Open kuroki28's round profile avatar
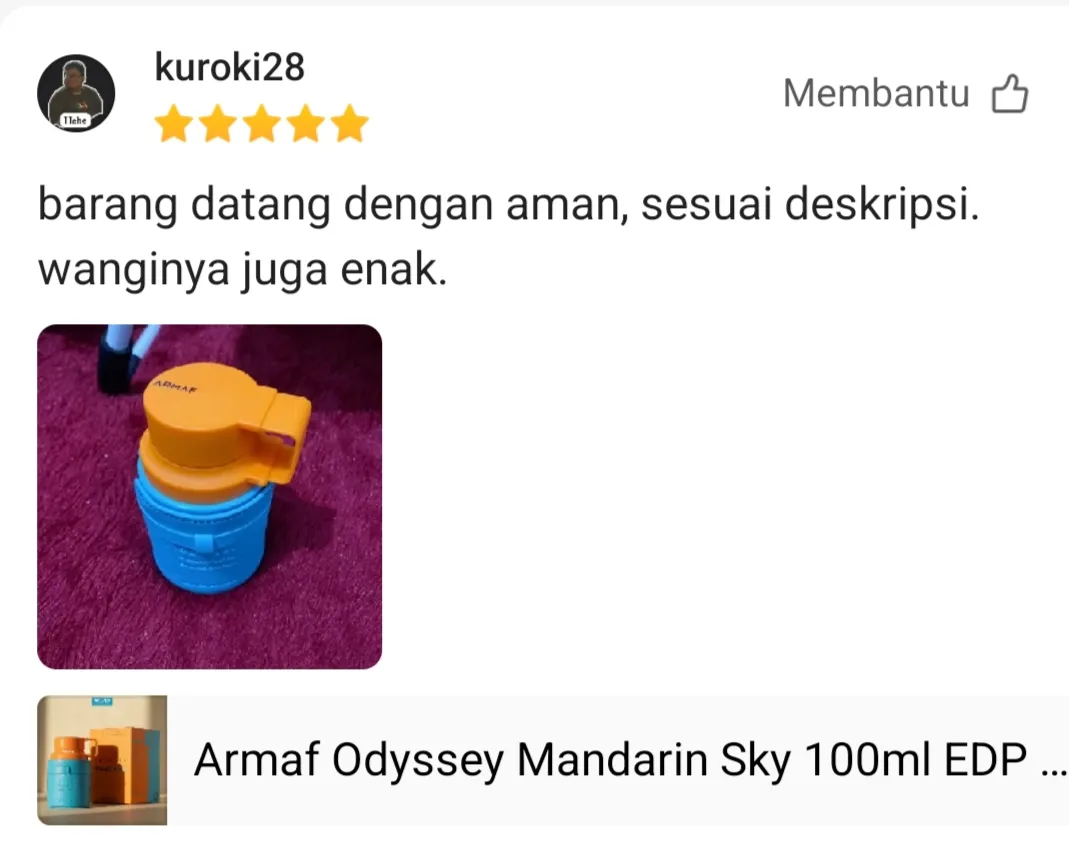This screenshot has height=859, width=1069. pyautogui.click(x=76, y=93)
